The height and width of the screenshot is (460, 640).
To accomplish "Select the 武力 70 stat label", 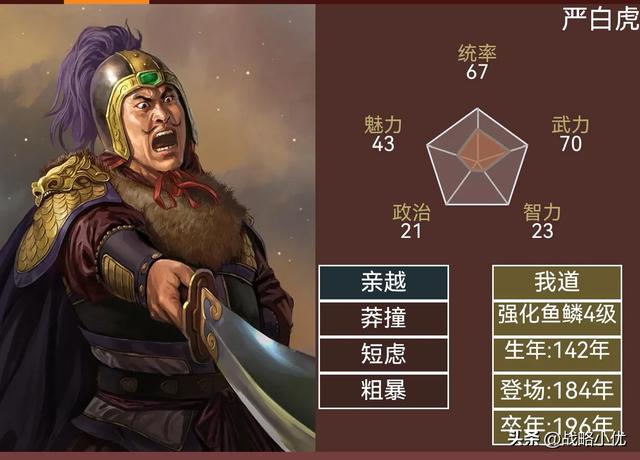I will coord(570,134).
